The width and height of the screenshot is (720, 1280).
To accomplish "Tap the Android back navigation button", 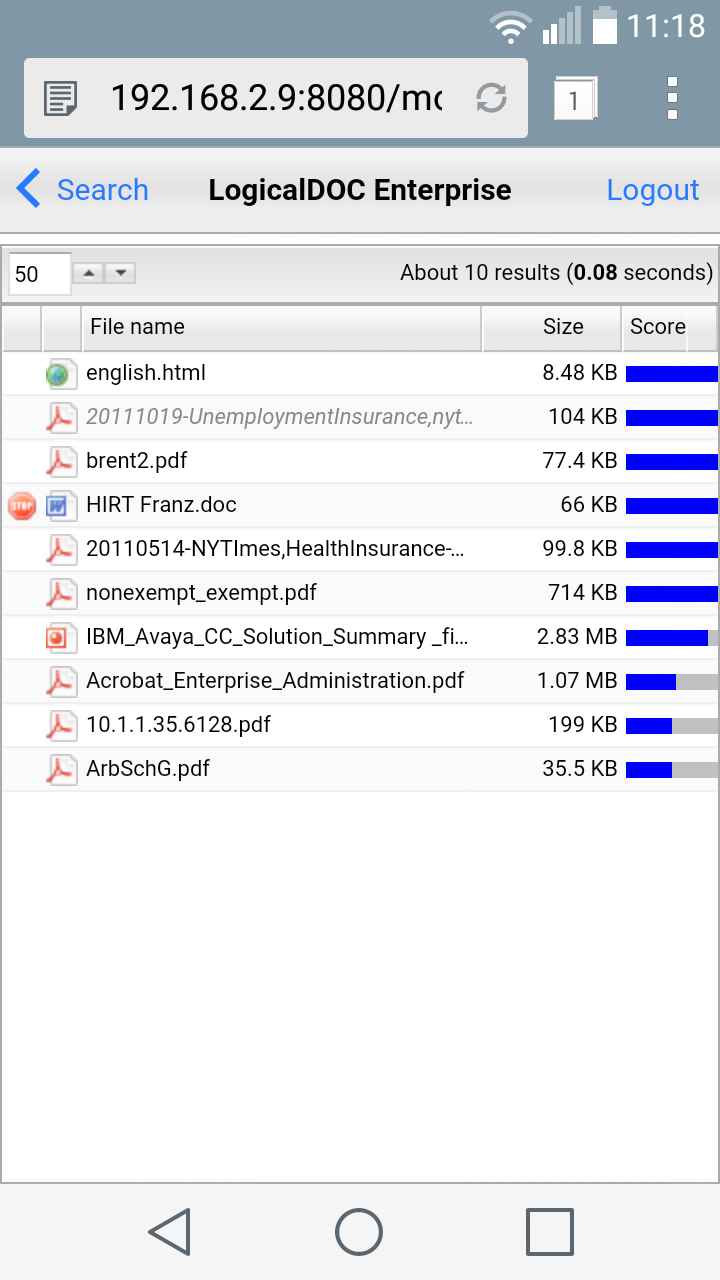I will [x=169, y=1231].
